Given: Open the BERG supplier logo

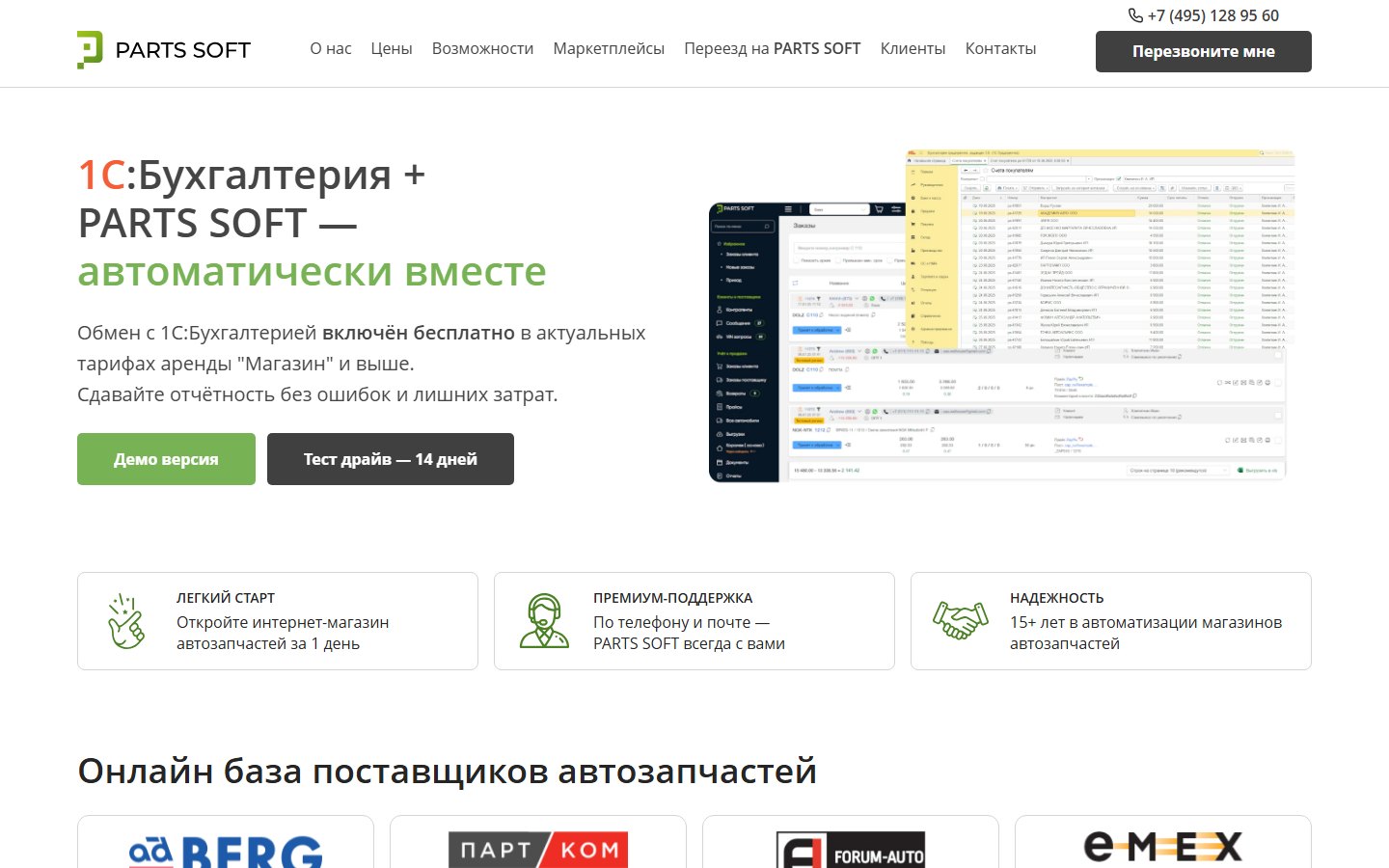Looking at the screenshot, I should pyautogui.click(x=226, y=849).
